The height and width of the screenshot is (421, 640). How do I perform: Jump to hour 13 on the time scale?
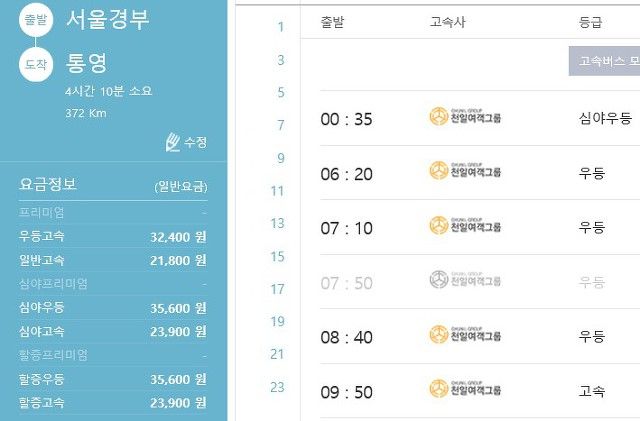277,223
